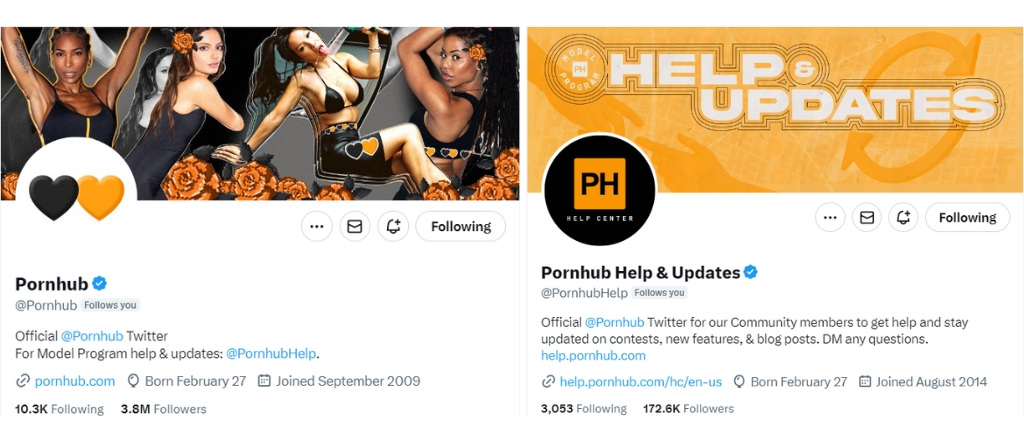Viewport: 1024px width, 442px height.
Task: Turn on notifications for Pornhub profile
Action: click(x=393, y=227)
